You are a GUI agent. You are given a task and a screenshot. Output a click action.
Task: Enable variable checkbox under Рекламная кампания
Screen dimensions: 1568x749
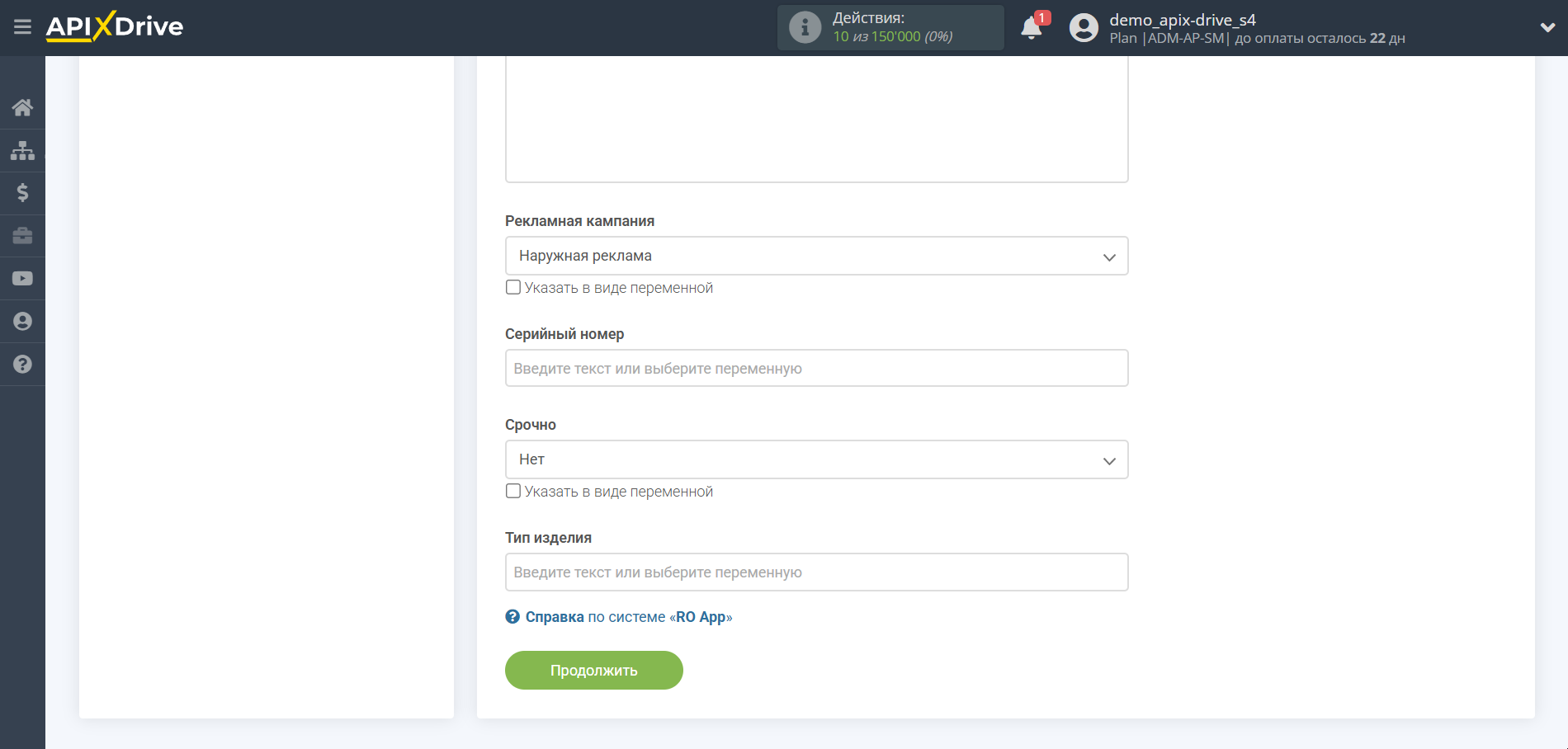[x=513, y=287]
